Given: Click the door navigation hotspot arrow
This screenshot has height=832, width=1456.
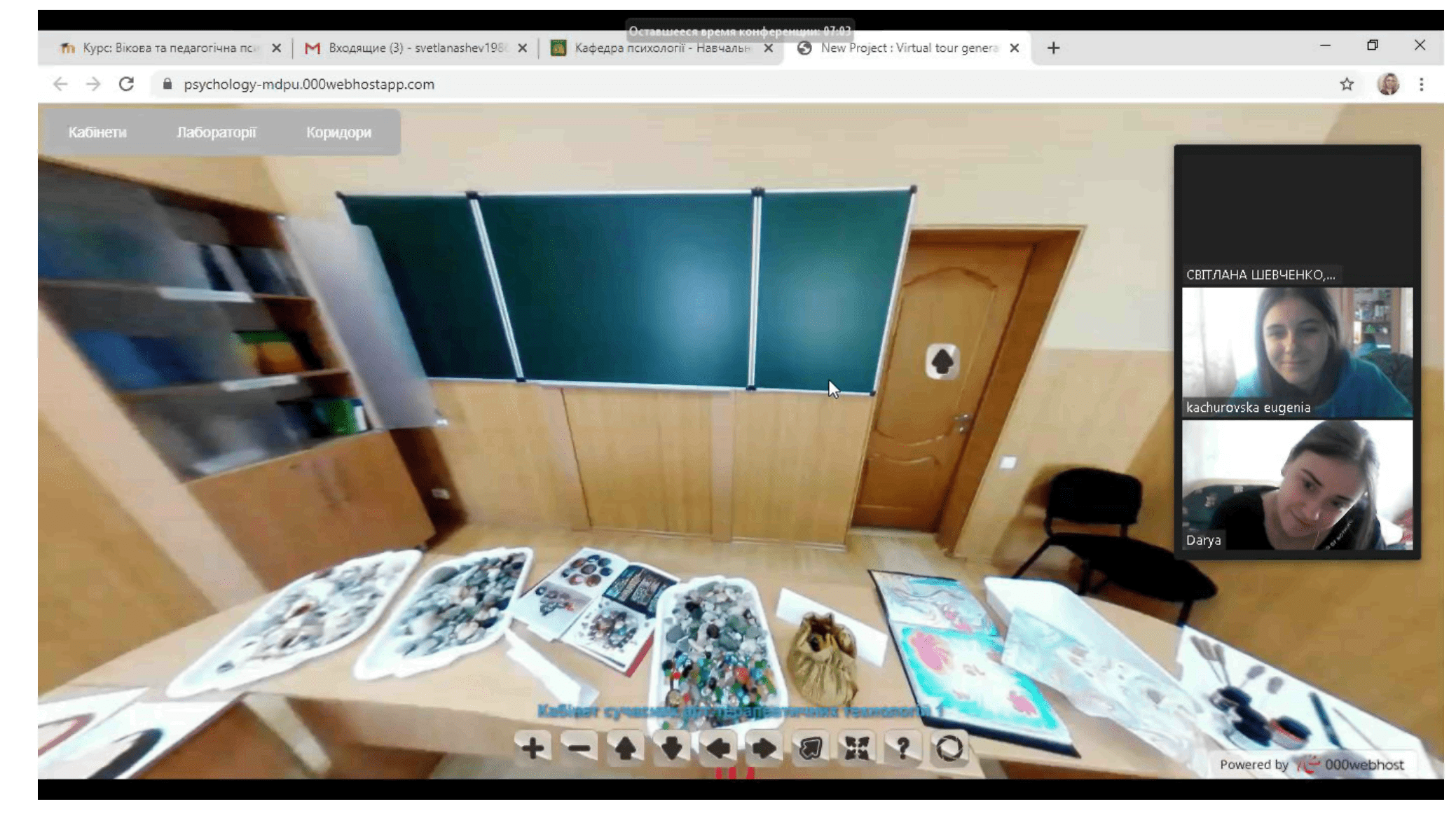Looking at the screenshot, I should click(942, 361).
